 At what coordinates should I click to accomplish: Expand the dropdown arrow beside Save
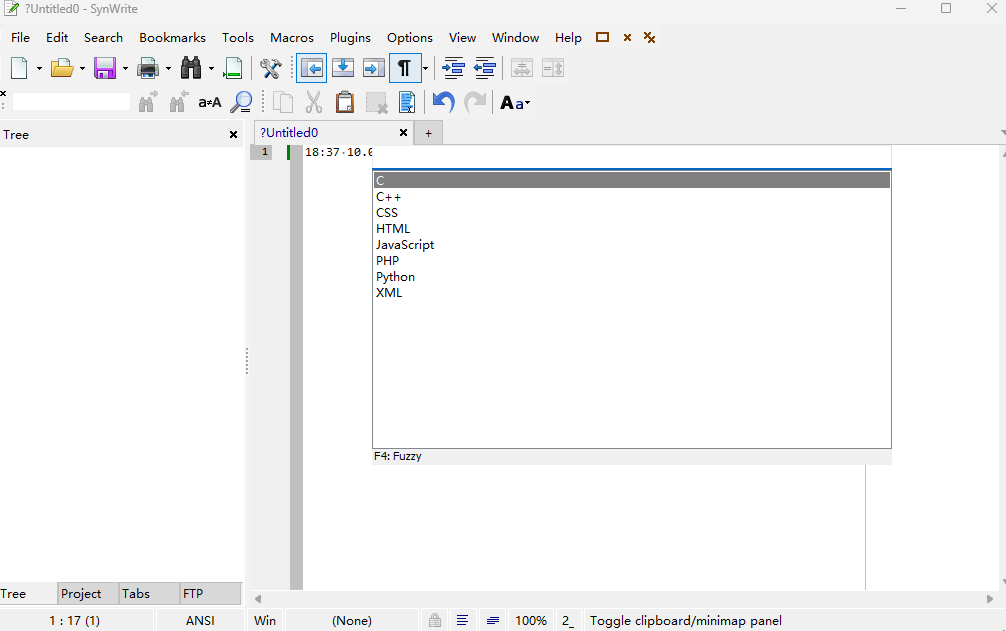pyautogui.click(x=125, y=69)
